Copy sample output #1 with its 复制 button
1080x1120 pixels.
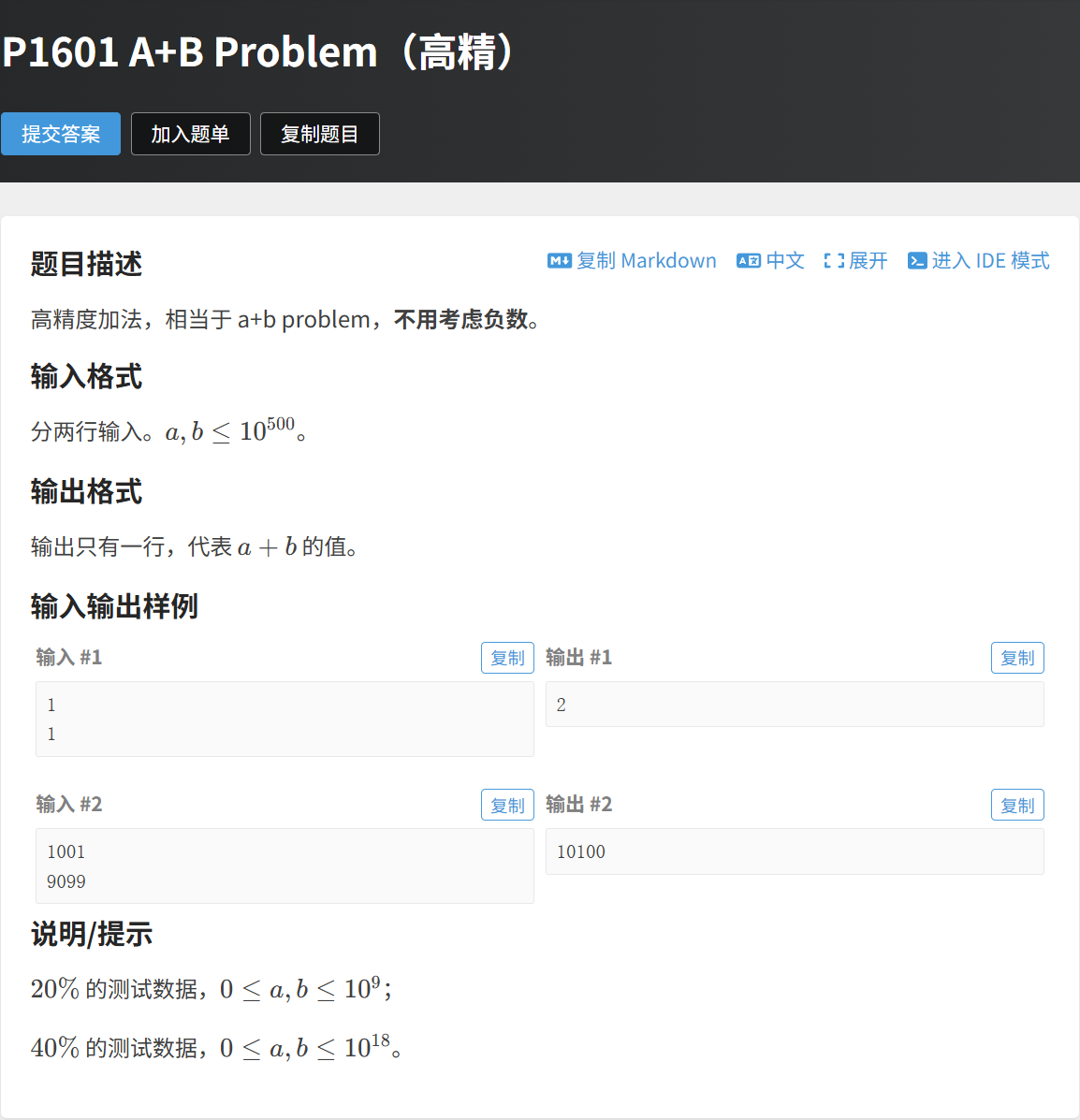pos(1017,658)
